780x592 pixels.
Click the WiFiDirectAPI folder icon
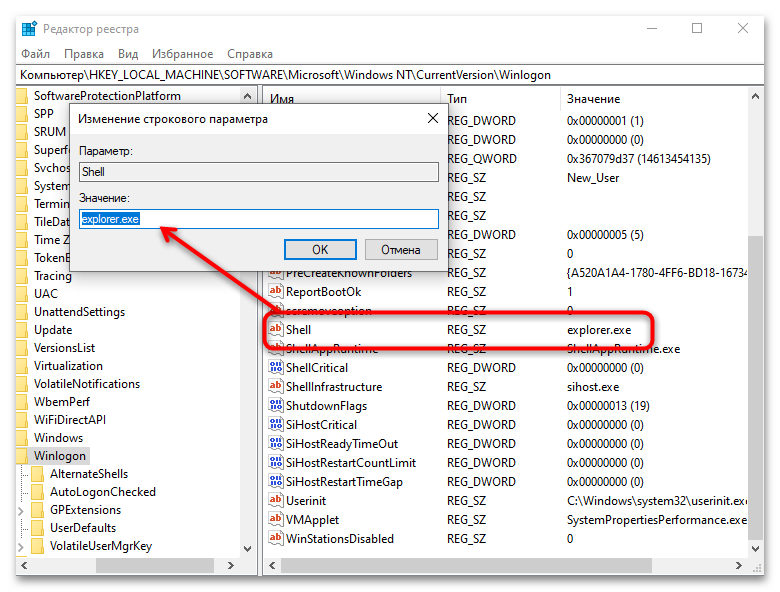tap(22, 420)
